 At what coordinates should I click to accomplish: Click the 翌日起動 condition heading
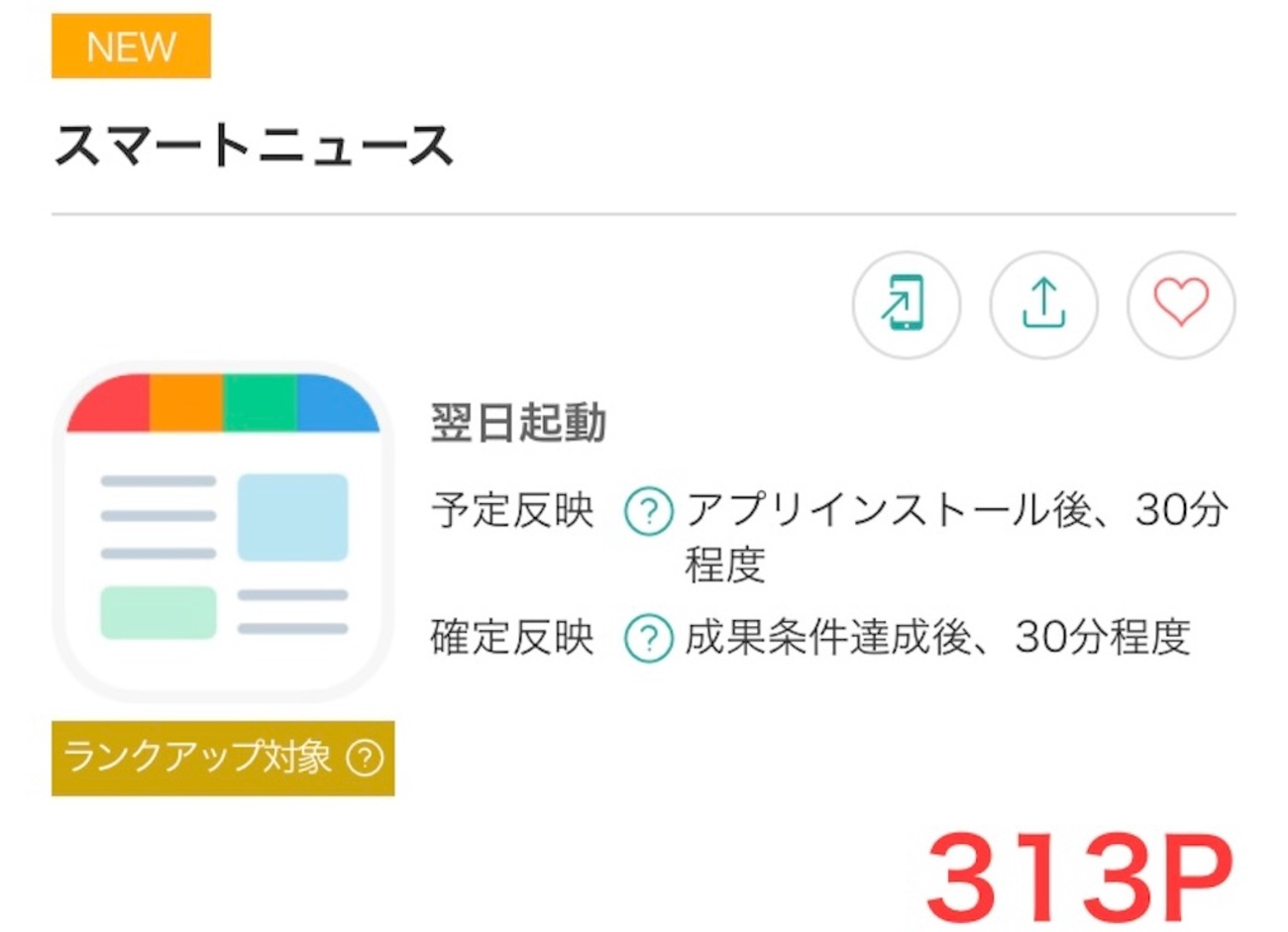(518, 423)
